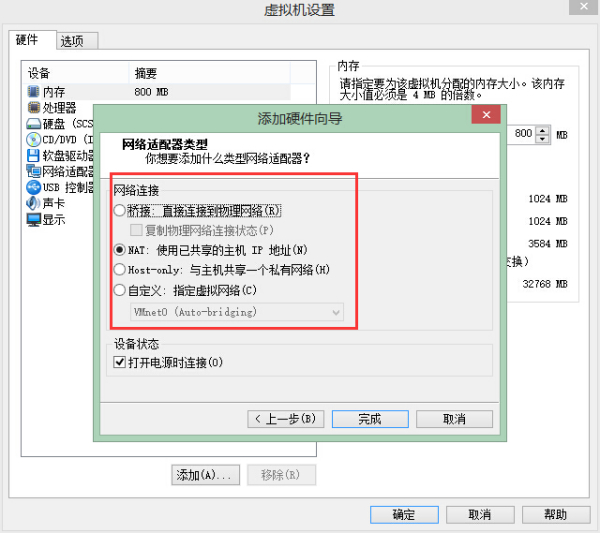Click the sound card speaker icon

(x=33, y=203)
